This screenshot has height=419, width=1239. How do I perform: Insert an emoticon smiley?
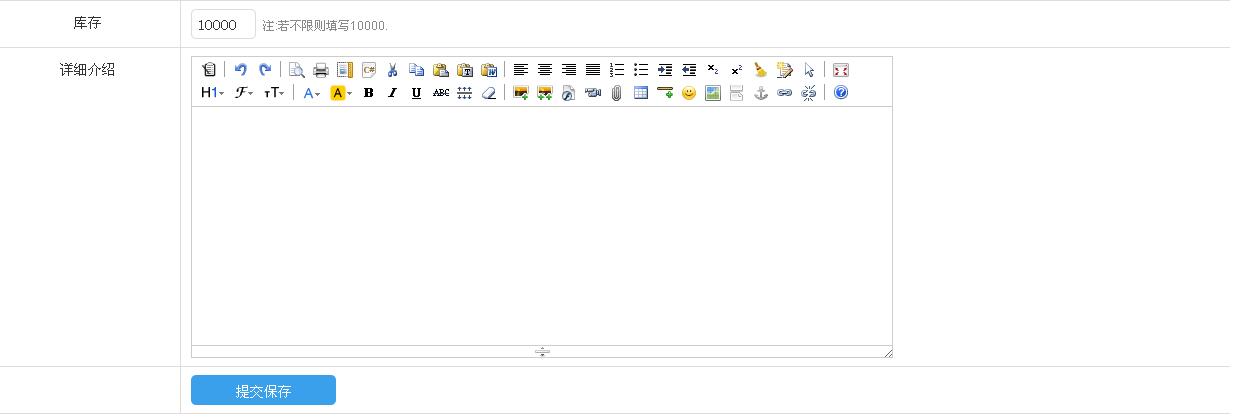point(689,93)
